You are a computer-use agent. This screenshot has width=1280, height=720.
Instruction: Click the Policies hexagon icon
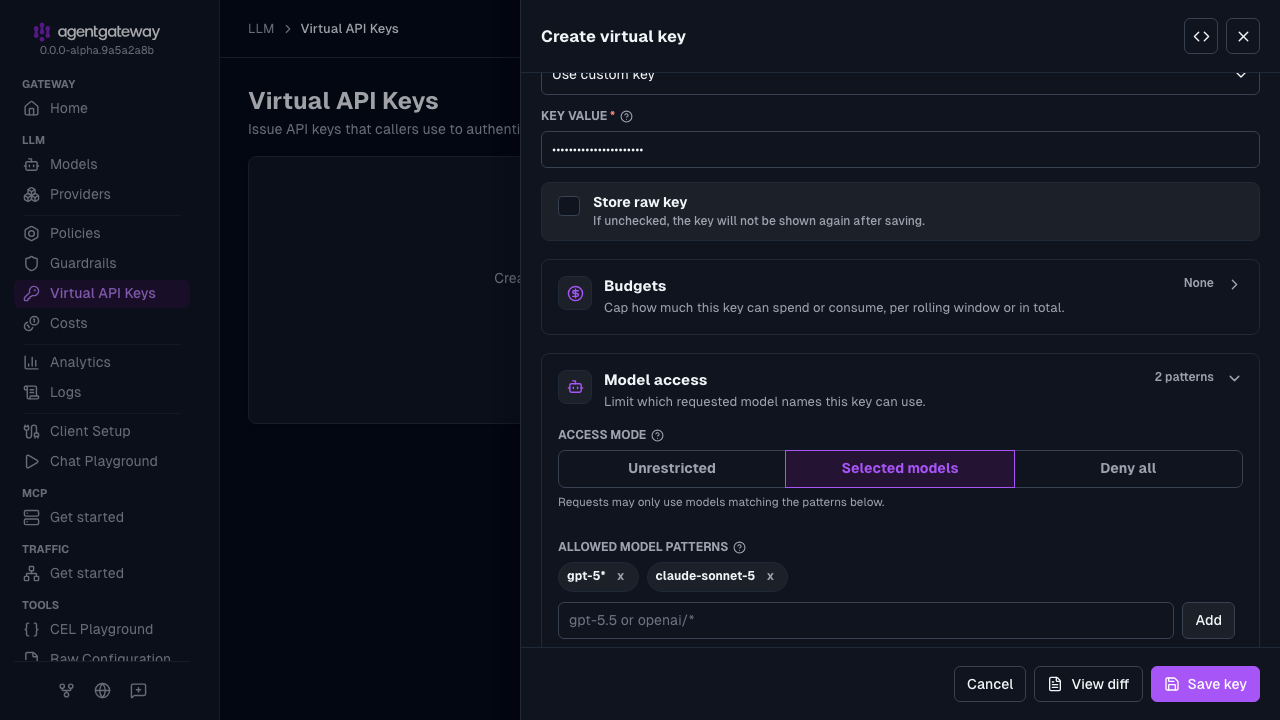click(32, 233)
